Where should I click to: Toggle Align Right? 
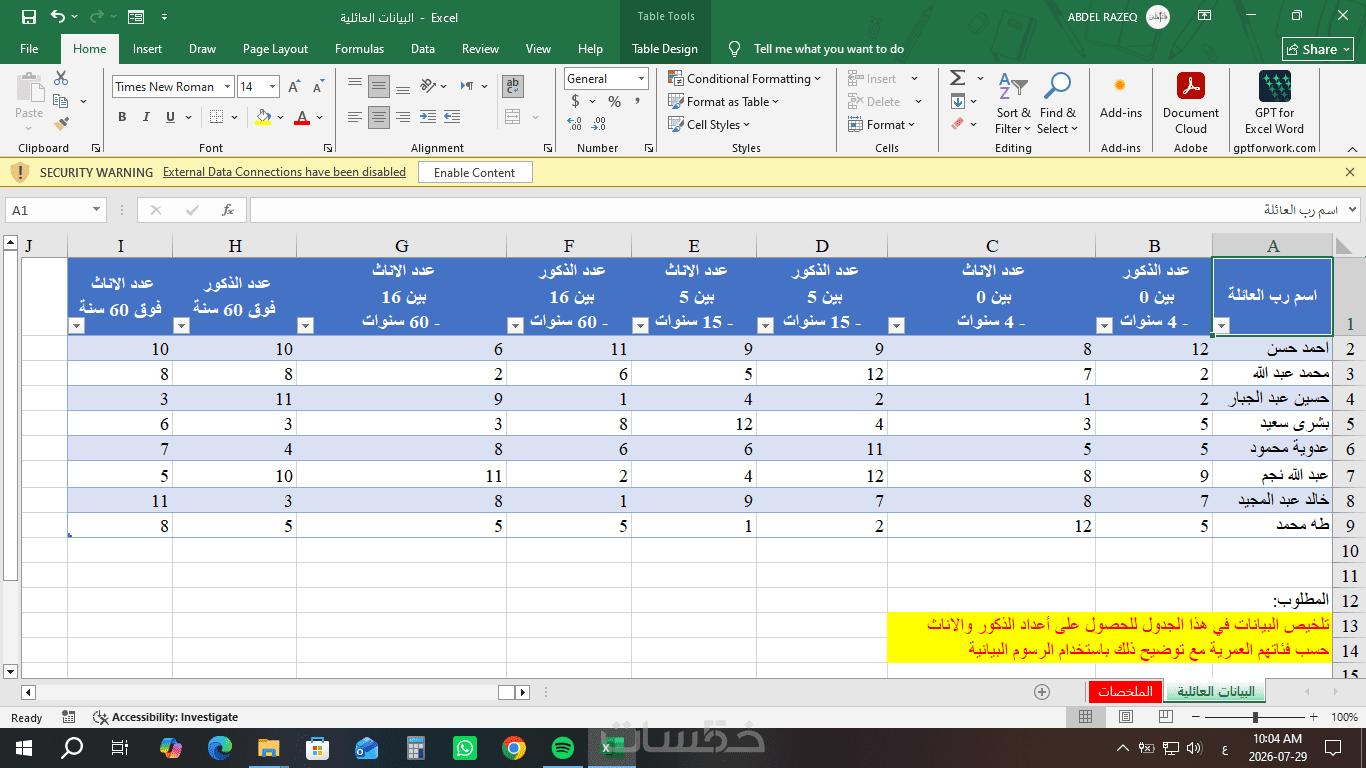point(405,117)
